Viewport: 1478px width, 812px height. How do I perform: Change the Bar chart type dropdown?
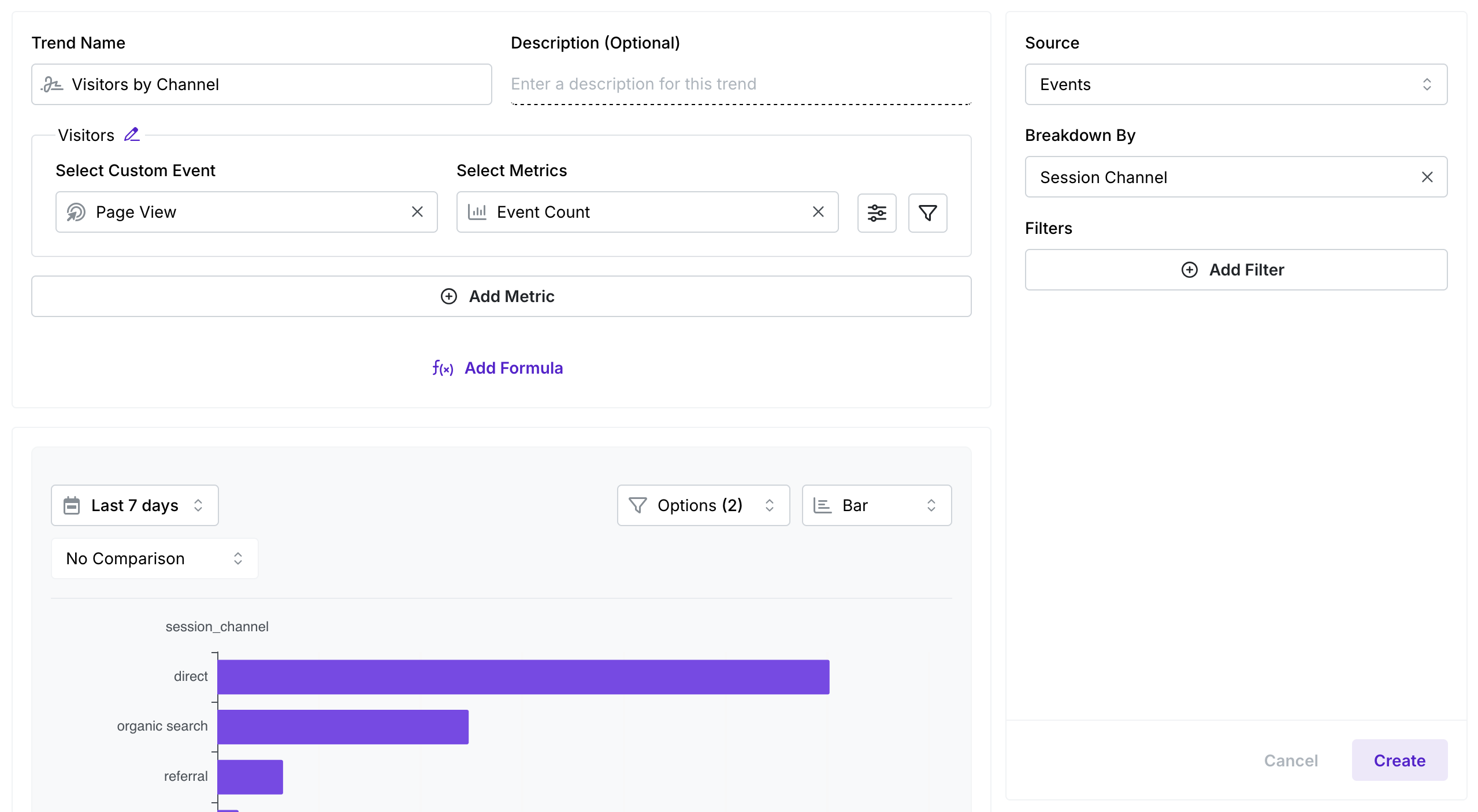point(876,505)
